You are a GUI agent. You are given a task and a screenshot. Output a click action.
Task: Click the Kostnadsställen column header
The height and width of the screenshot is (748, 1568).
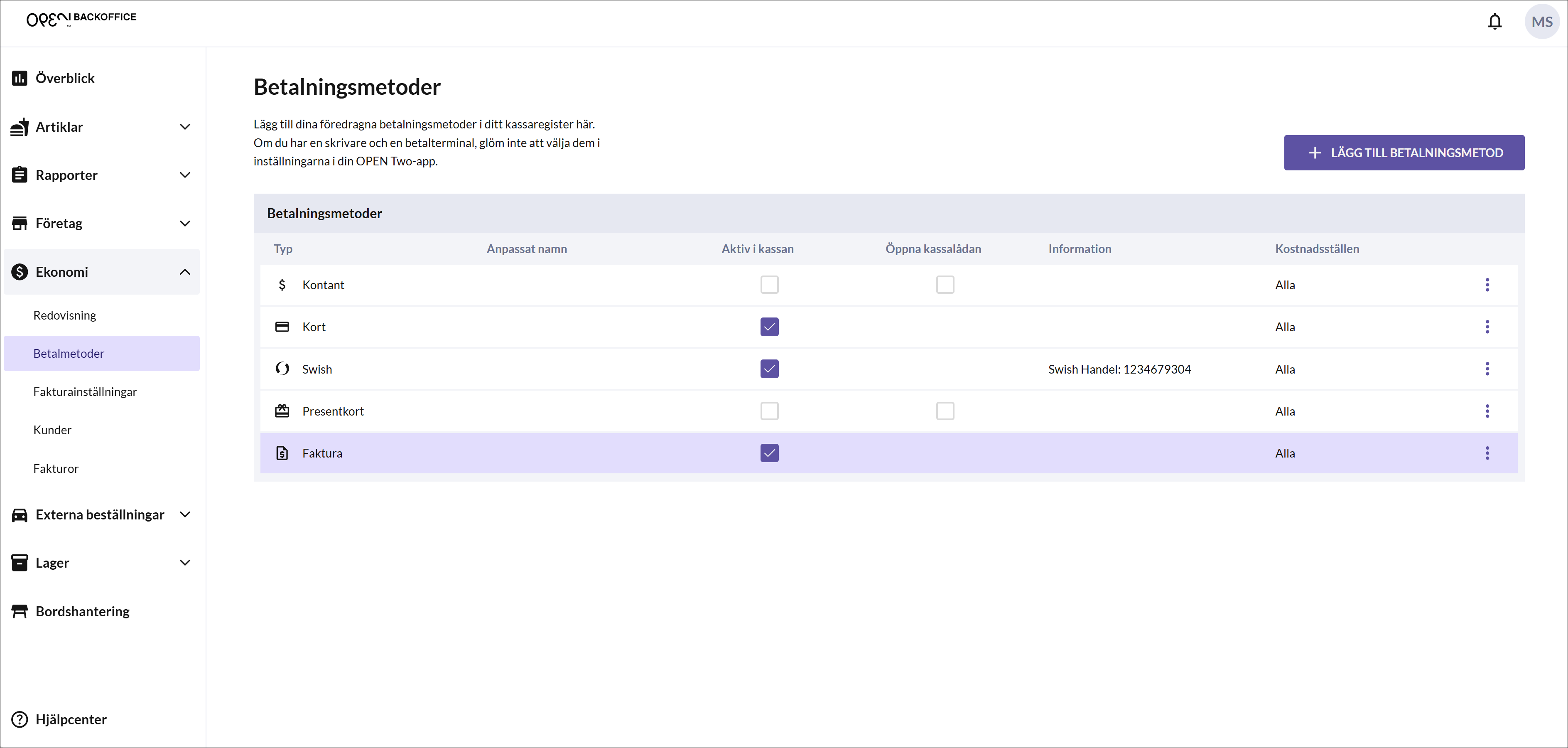[x=1317, y=249]
